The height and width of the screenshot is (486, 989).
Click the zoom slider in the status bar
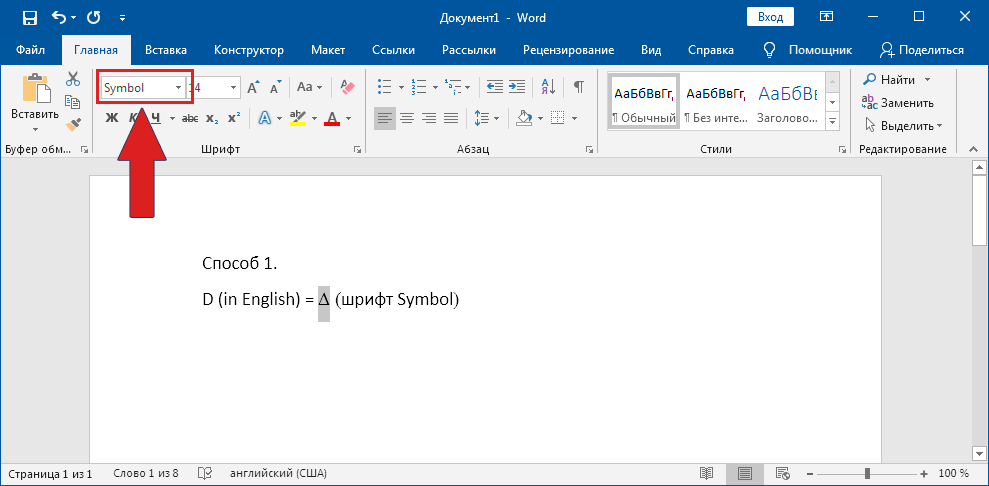(867, 473)
